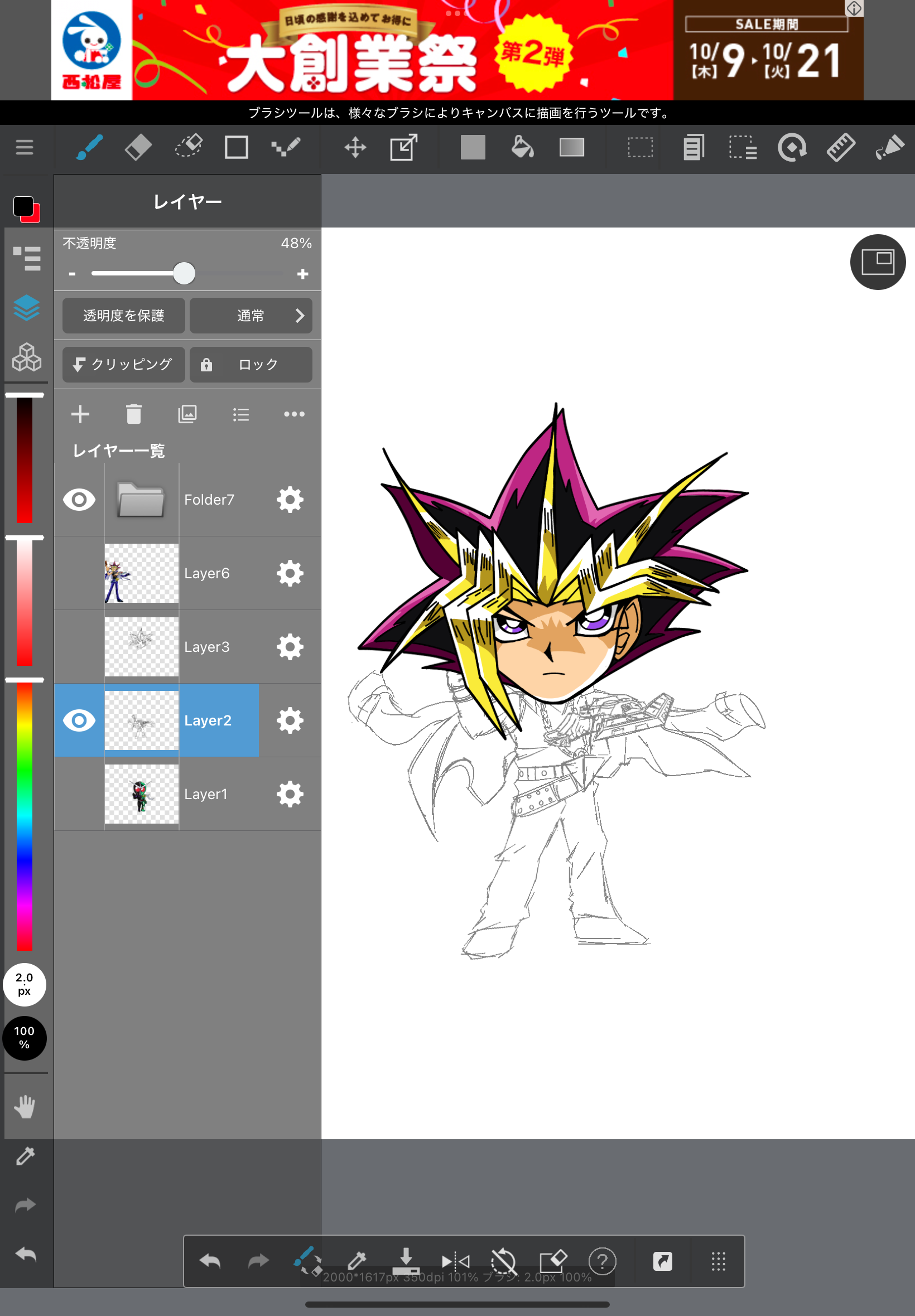Pick the Gradient tool
This screenshot has width=915, height=1316.
click(x=571, y=148)
